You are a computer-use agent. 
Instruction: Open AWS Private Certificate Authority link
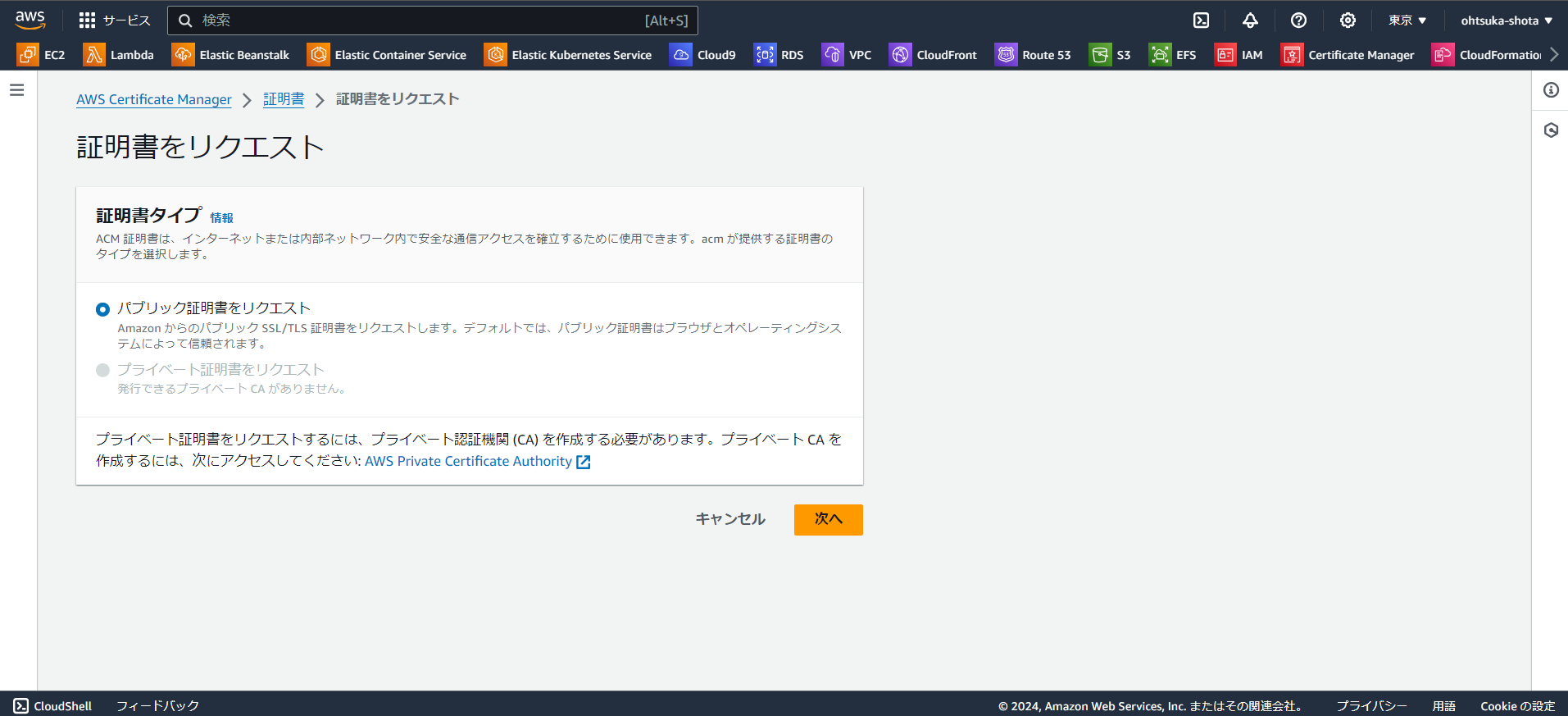point(477,462)
